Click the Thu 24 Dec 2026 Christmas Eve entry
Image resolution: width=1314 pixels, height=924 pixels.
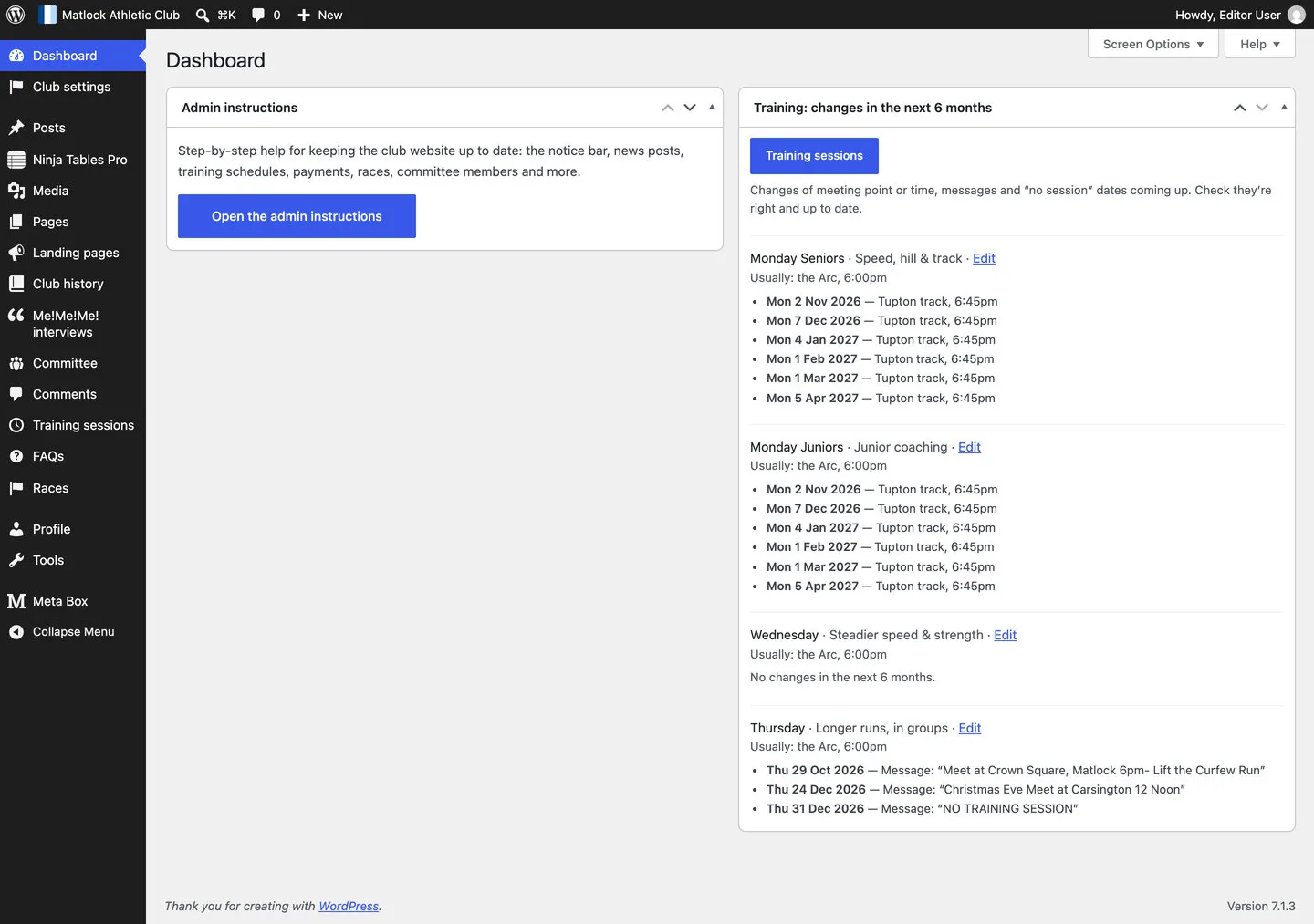click(x=975, y=790)
